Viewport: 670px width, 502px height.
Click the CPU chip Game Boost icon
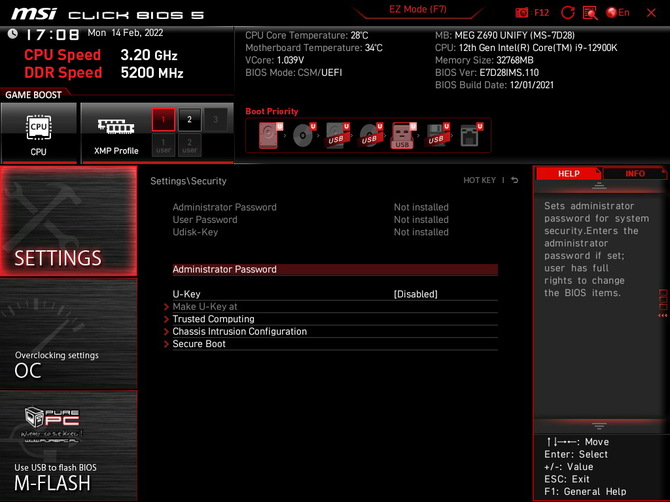[38, 127]
